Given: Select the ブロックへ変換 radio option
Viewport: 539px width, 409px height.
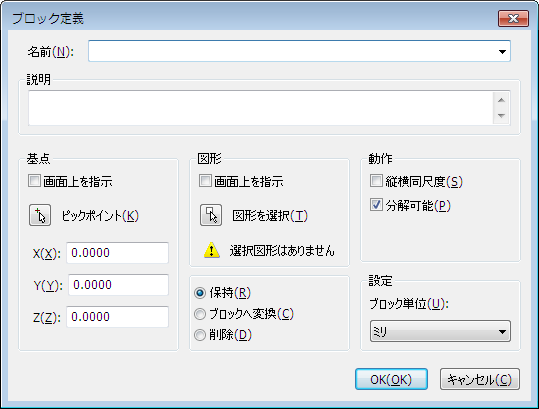Looking at the screenshot, I should [200, 314].
